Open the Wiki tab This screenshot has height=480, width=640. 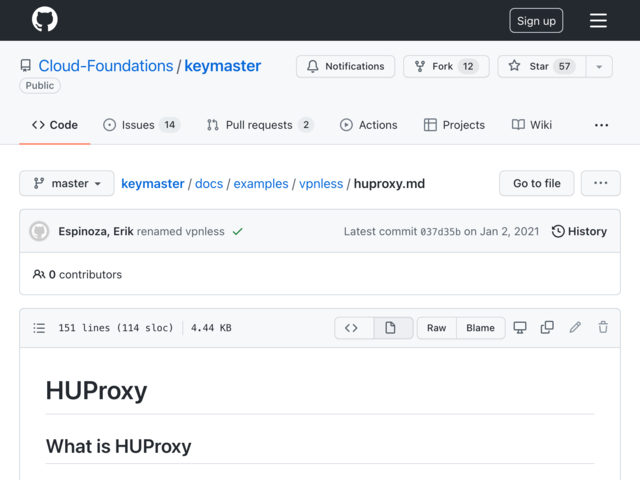point(531,125)
